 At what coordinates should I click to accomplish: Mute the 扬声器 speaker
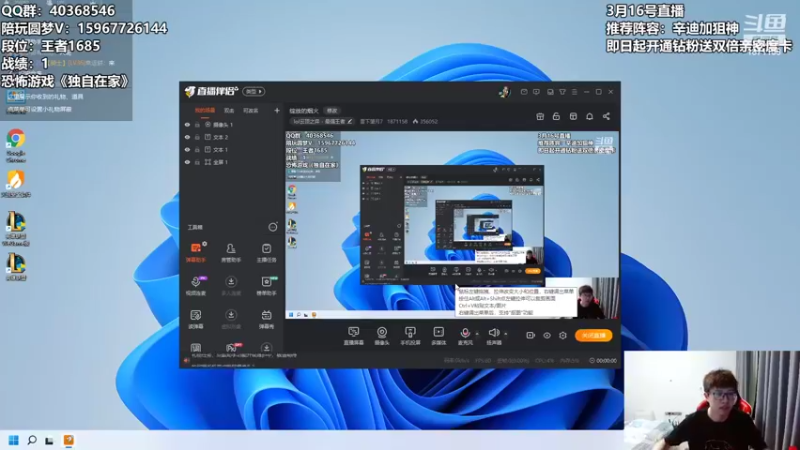click(x=493, y=333)
